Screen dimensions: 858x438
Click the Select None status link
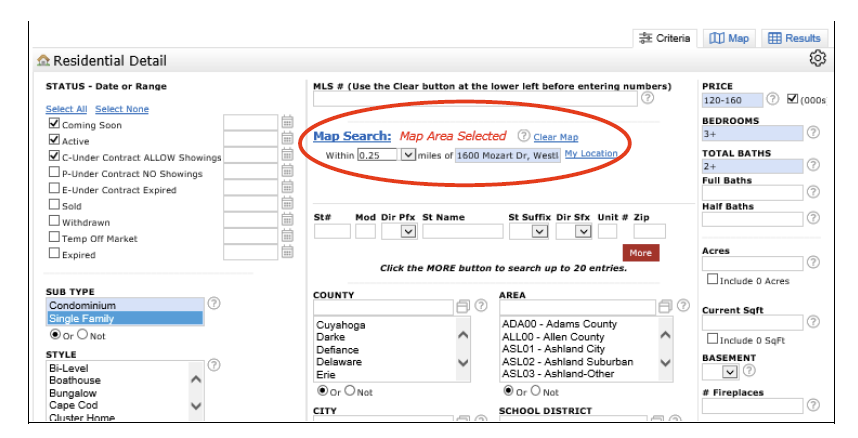coord(122,109)
